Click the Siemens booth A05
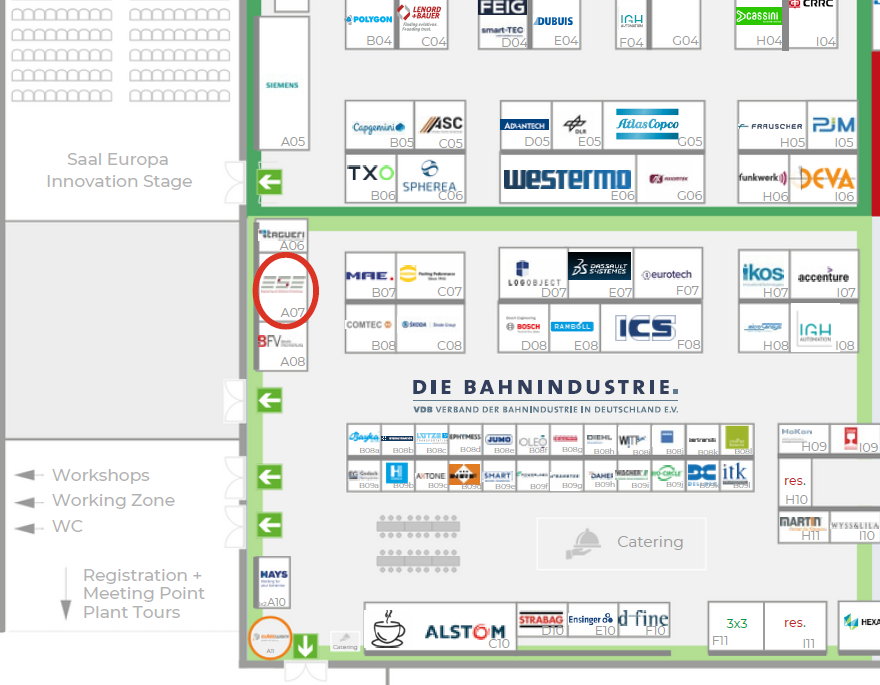The width and height of the screenshot is (880, 685). pos(283,85)
